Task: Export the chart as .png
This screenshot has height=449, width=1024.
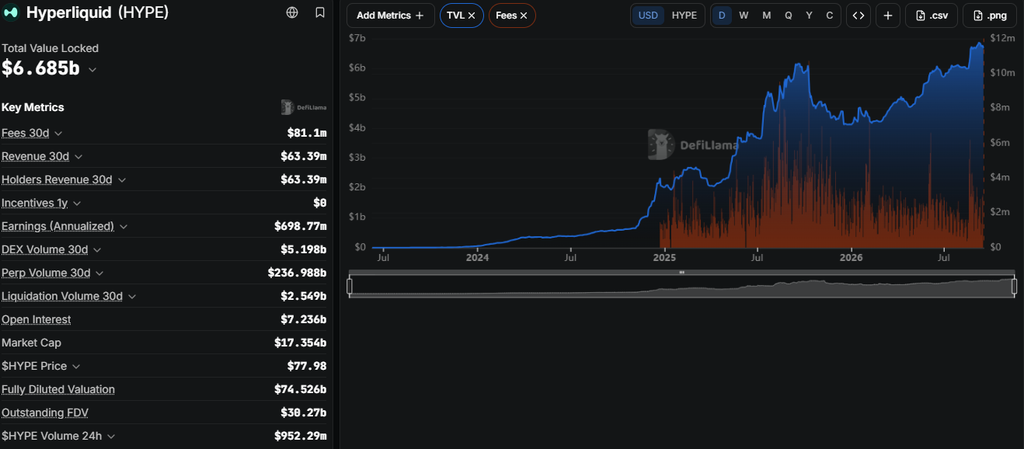Action: (x=989, y=16)
